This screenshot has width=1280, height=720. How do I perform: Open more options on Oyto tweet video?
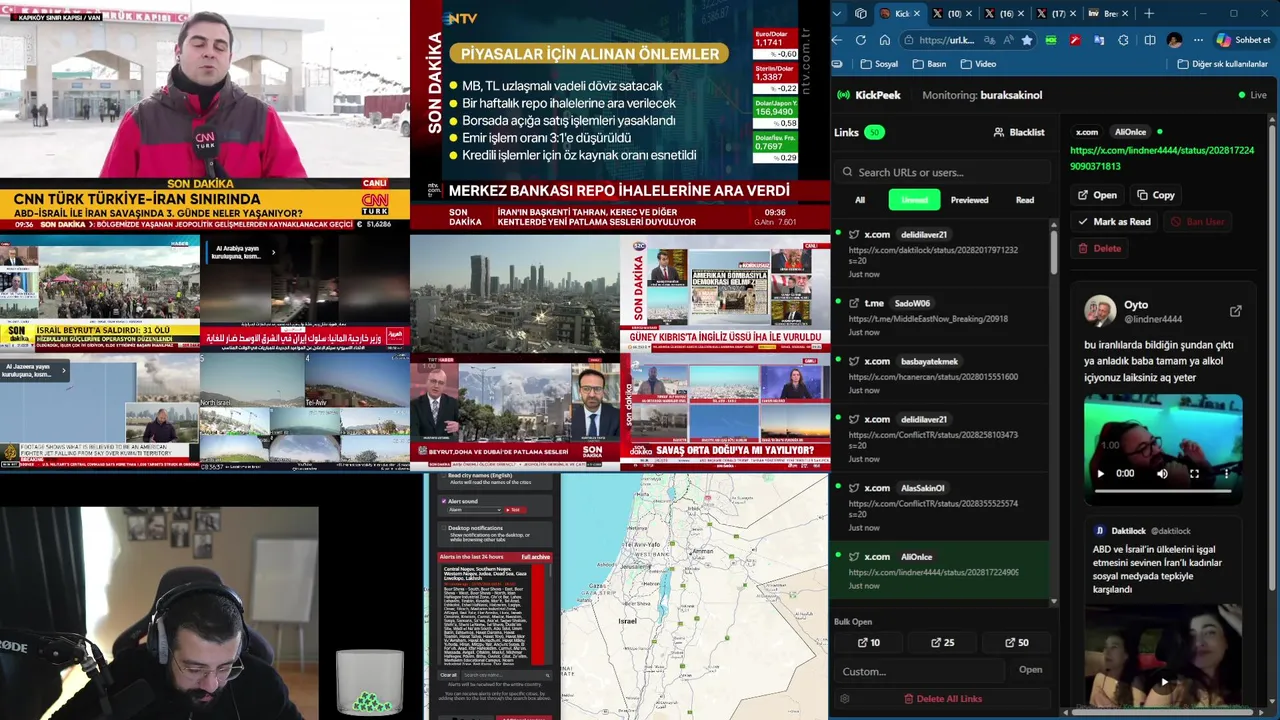pos(1226,474)
